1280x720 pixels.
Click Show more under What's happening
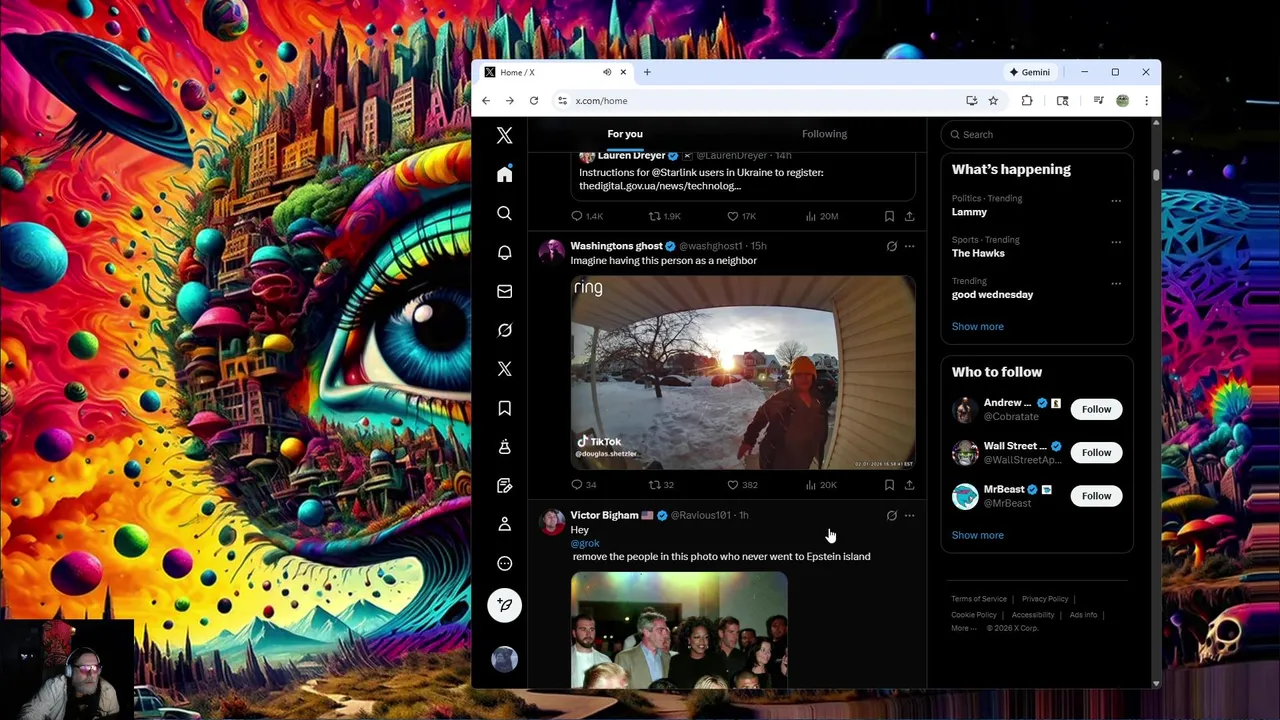coord(977,327)
